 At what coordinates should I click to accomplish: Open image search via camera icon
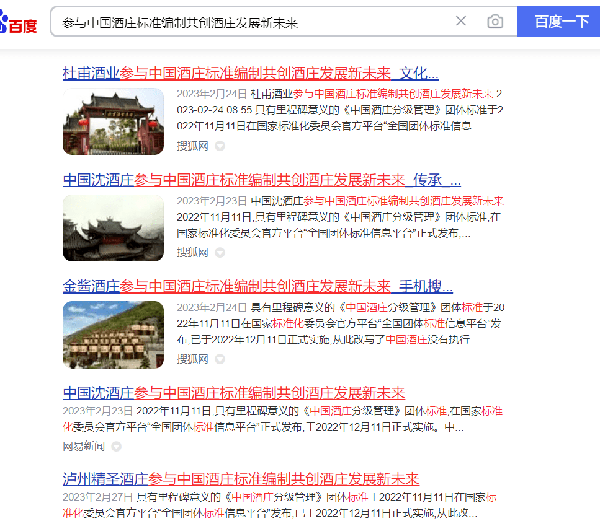click(x=495, y=21)
